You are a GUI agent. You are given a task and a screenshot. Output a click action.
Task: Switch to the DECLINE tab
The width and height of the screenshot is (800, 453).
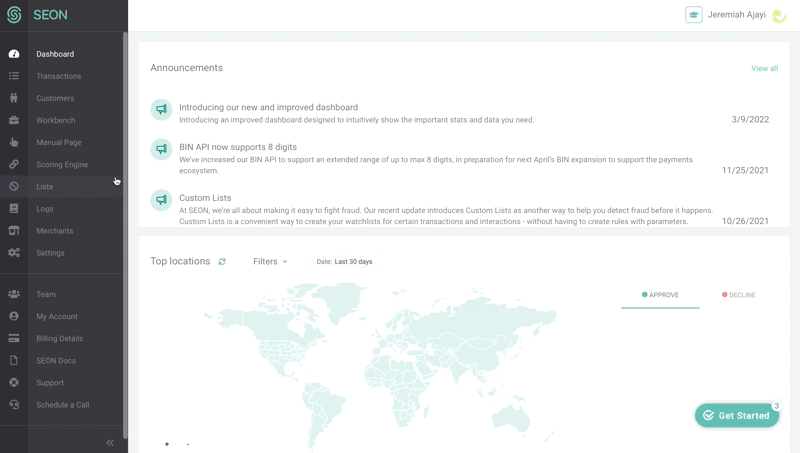tap(738, 295)
